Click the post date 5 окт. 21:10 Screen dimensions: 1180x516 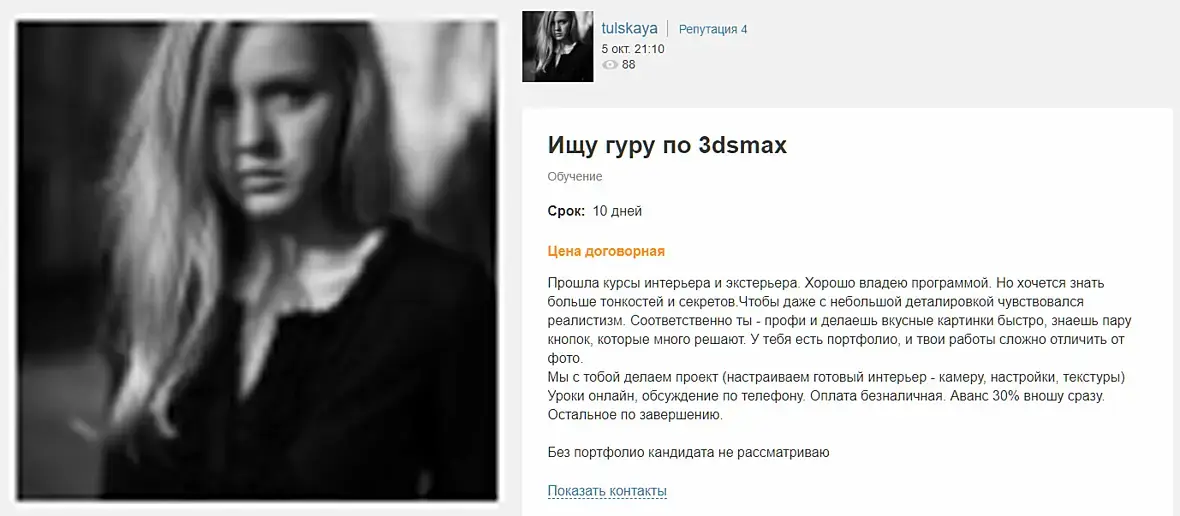(x=633, y=49)
